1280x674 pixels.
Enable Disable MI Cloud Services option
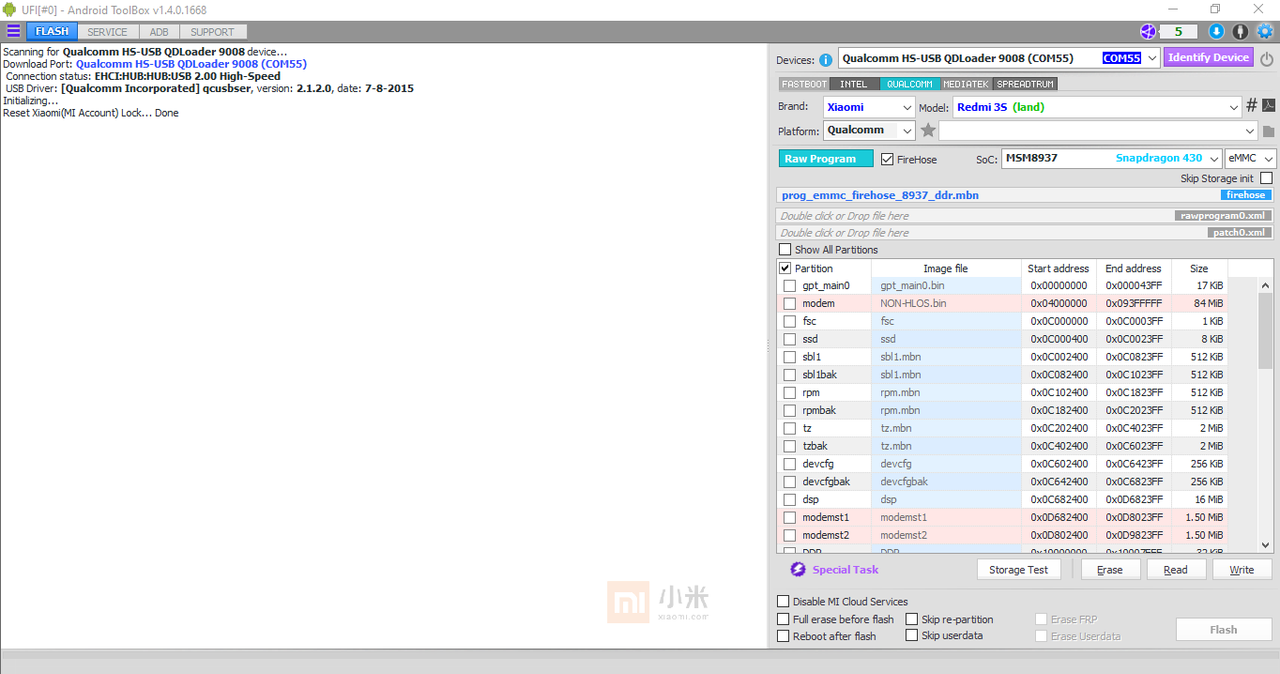point(784,602)
